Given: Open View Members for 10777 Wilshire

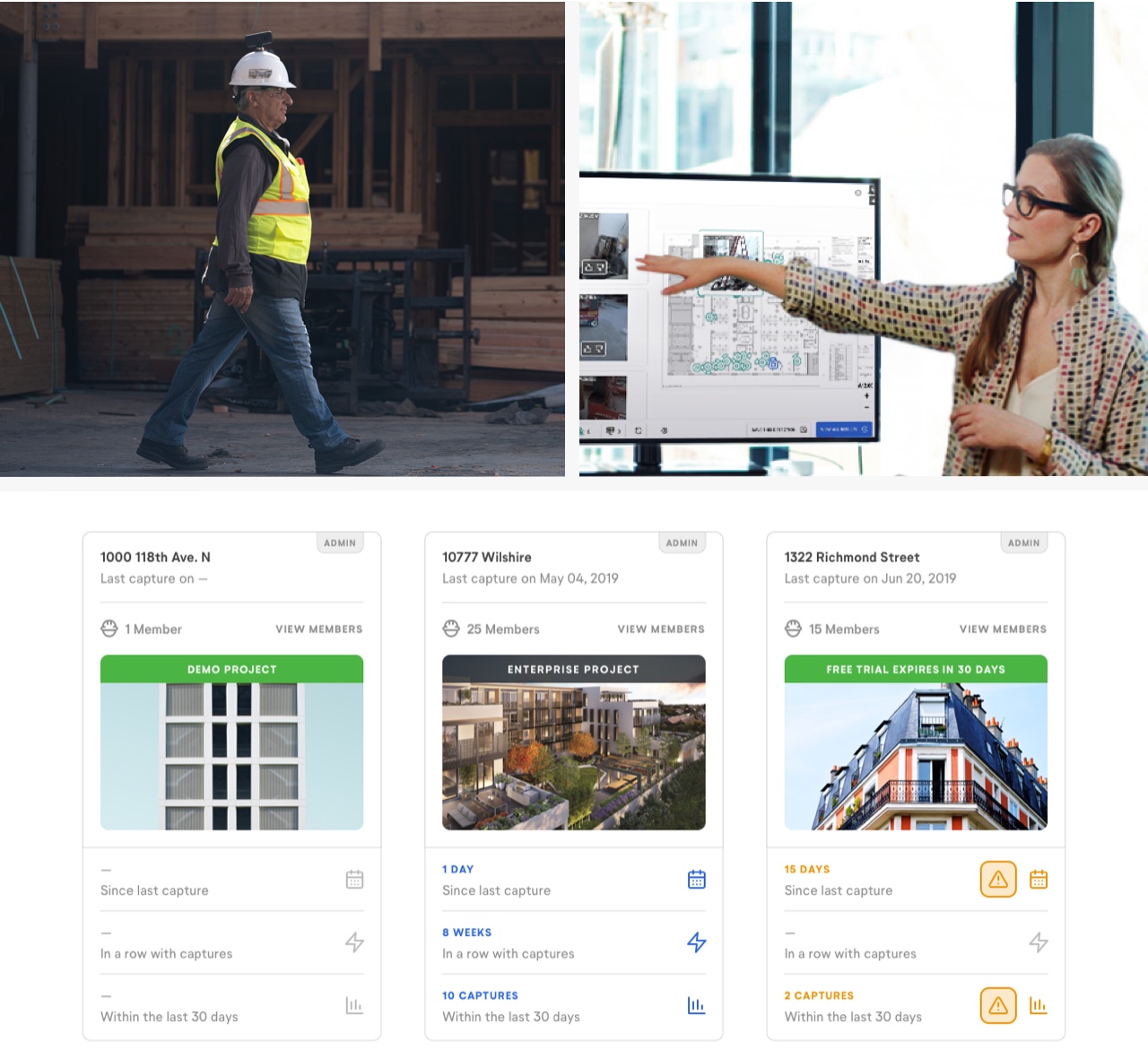Looking at the screenshot, I should (661, 629).
